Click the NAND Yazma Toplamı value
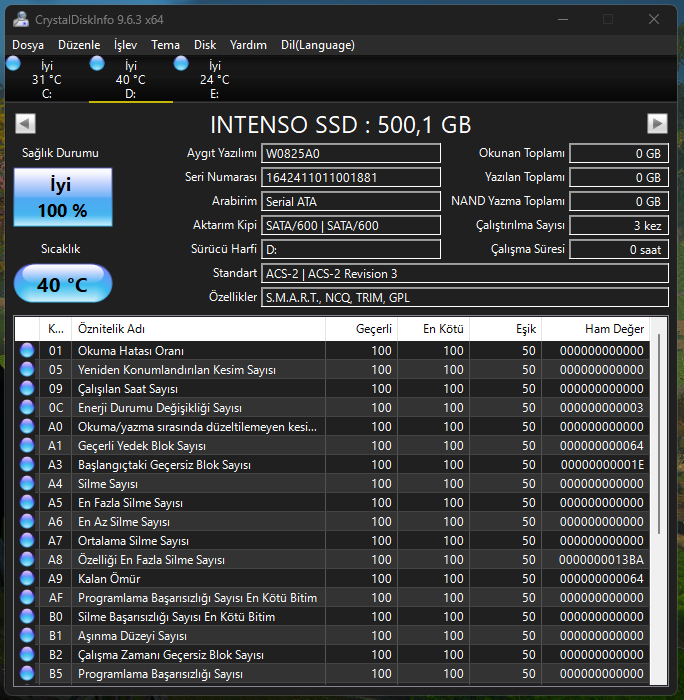The width and height of the screenshot is (684, 700). coord(619,202)
